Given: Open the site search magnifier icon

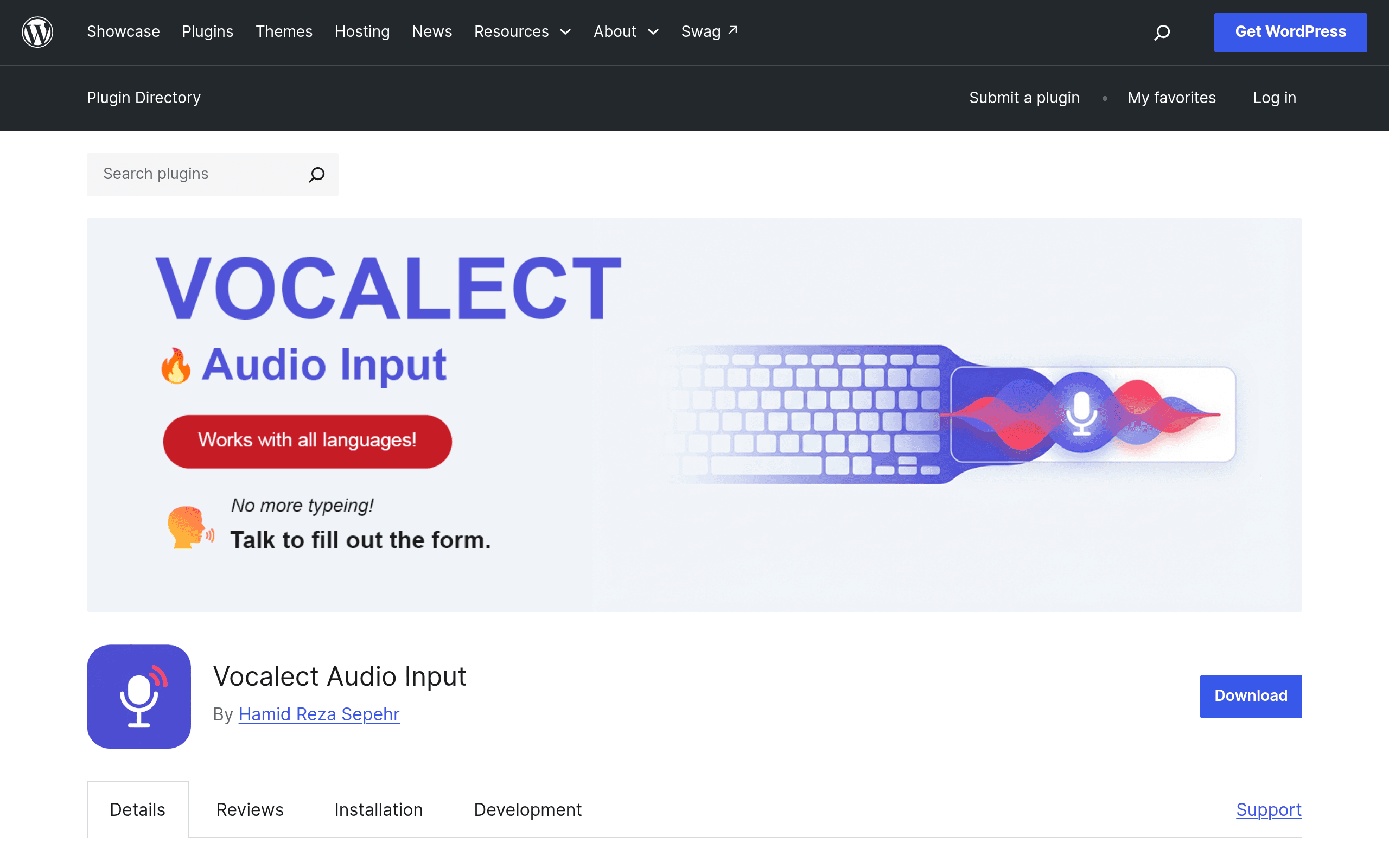Looking at the screenshot, I should coord(1162,32).
